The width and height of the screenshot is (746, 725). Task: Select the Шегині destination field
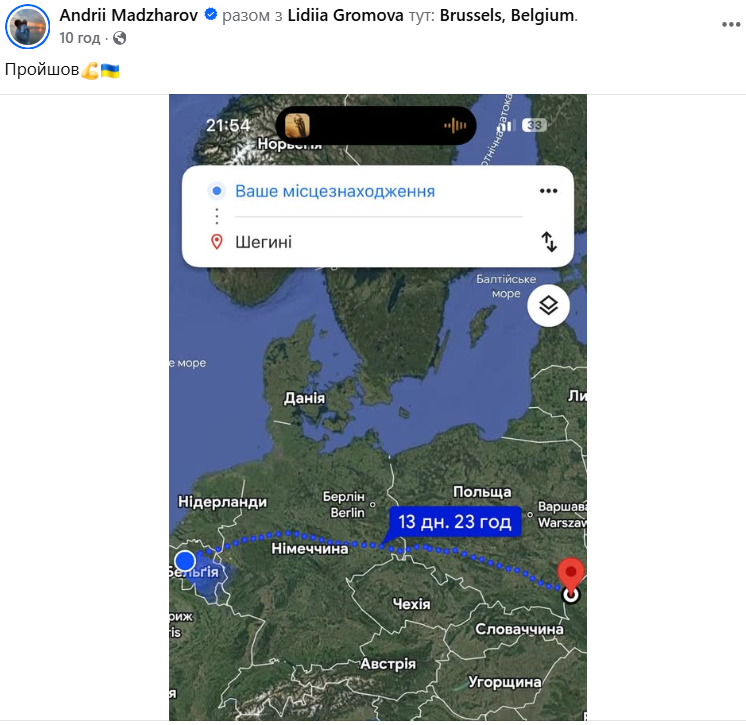click(263, 242)
